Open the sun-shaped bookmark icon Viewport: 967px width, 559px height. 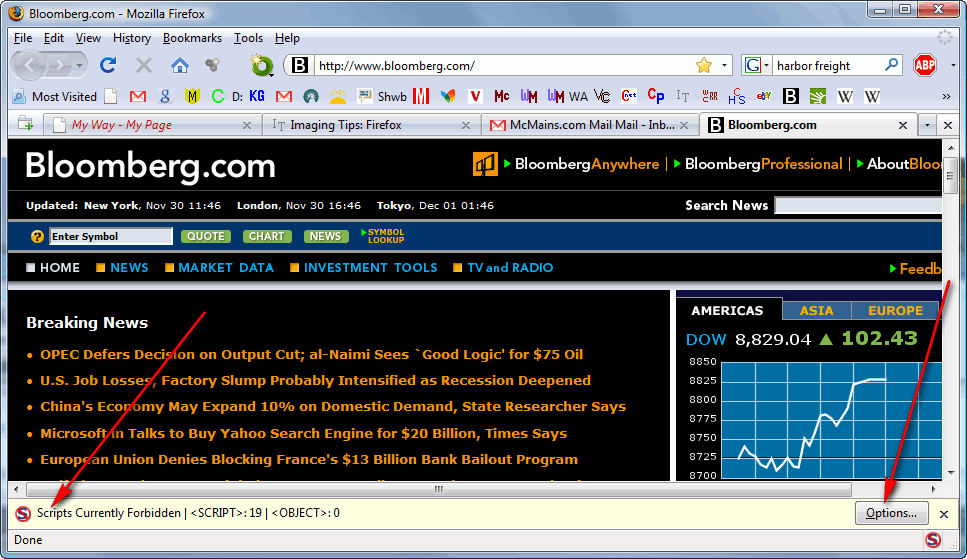point(338,96)
